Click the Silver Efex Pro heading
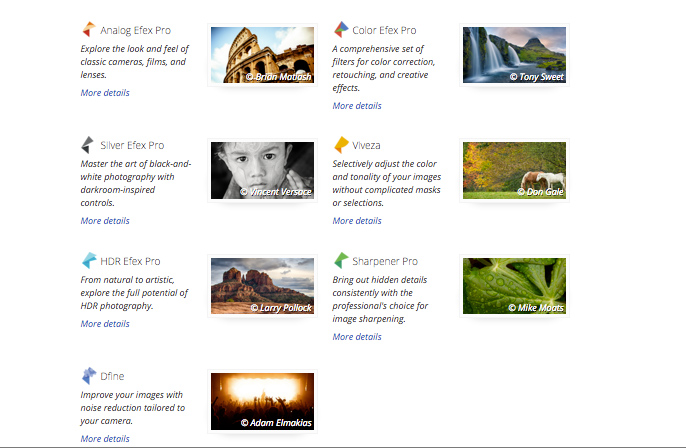 132,145
